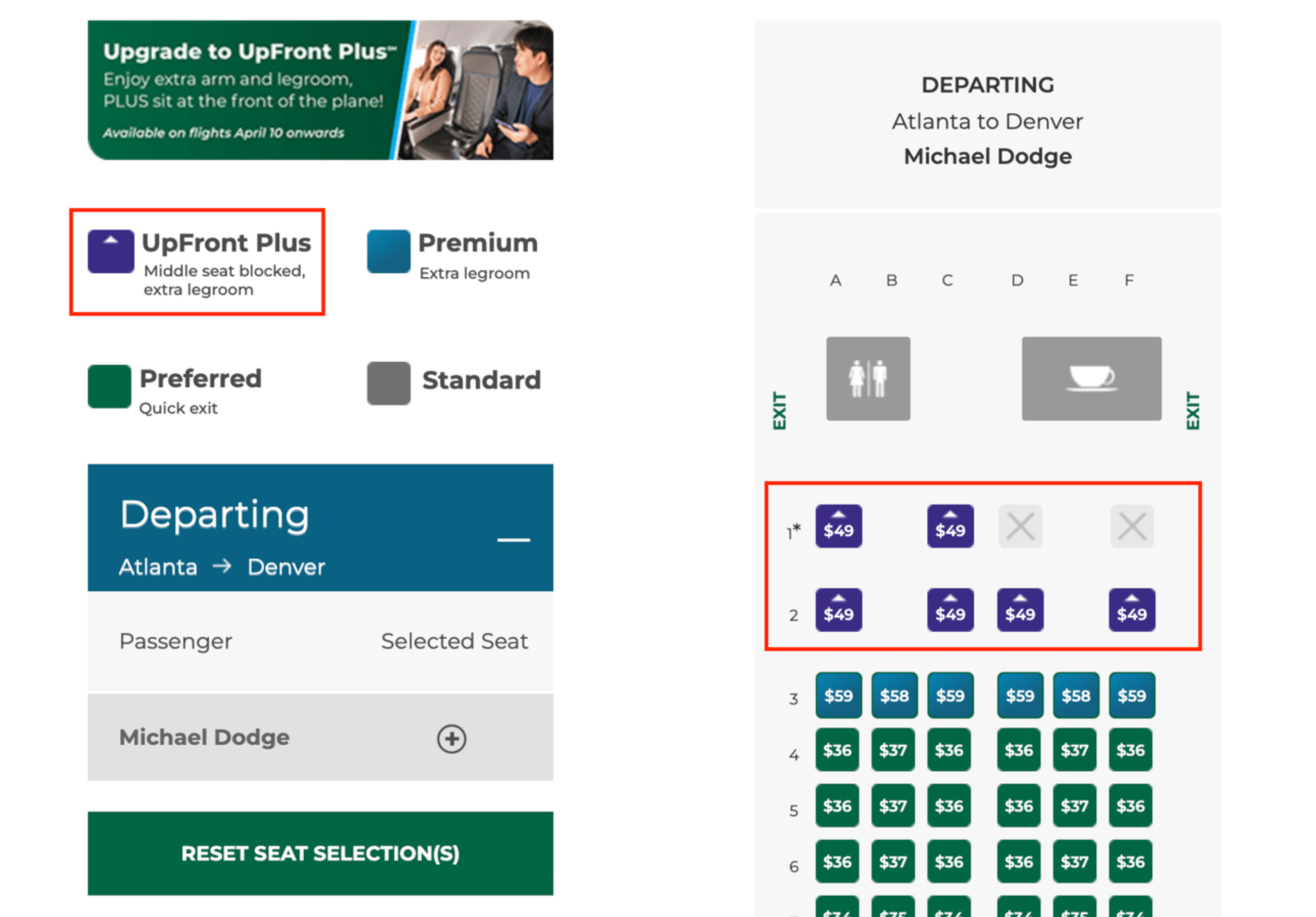Screen dimensions: 1316x917
Task: Select Preferred seat 4C at $36
Action: (x=949, y=750)
